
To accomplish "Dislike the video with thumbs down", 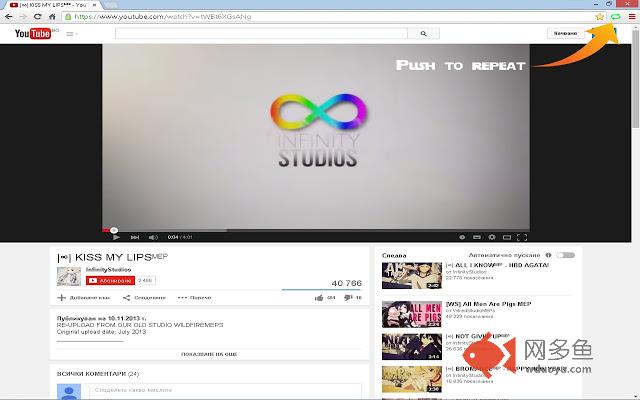I will click(x=353, y=298).
